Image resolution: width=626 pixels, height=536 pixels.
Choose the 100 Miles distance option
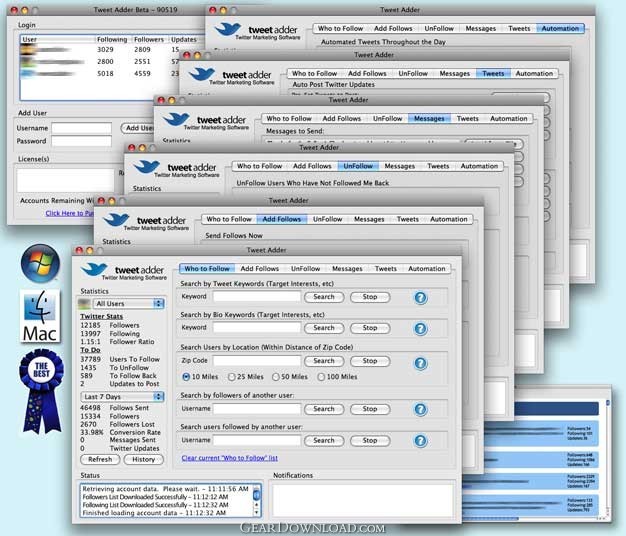(321, 377)
